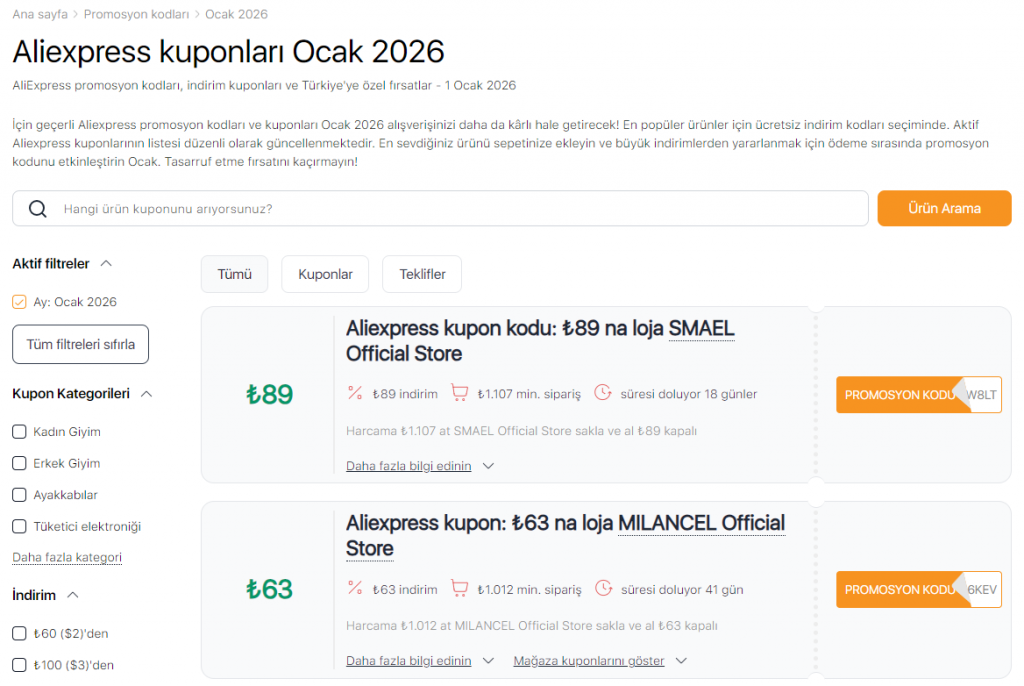Click the shopping cart icon next to ₺1.107 min. sipariş
Viewport: 1024px width, 686px height.
460,393
